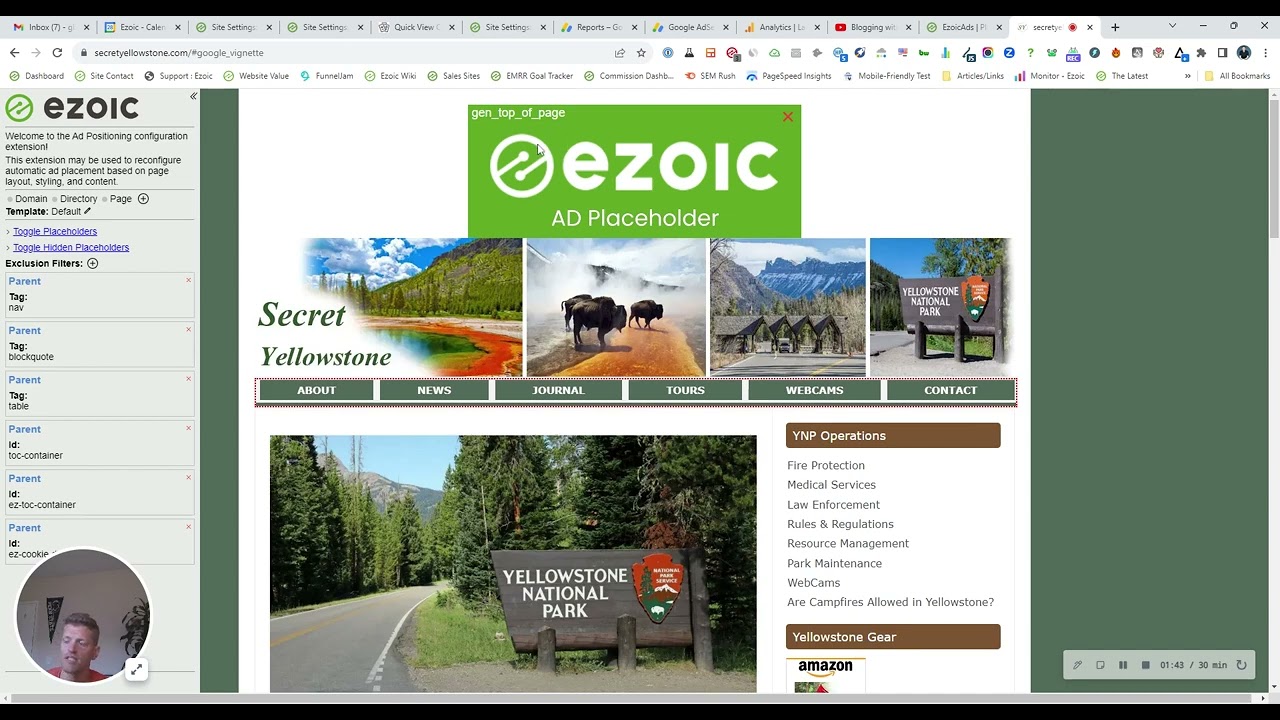Open the recorder sticky note tool

[x=1100, y=665]
